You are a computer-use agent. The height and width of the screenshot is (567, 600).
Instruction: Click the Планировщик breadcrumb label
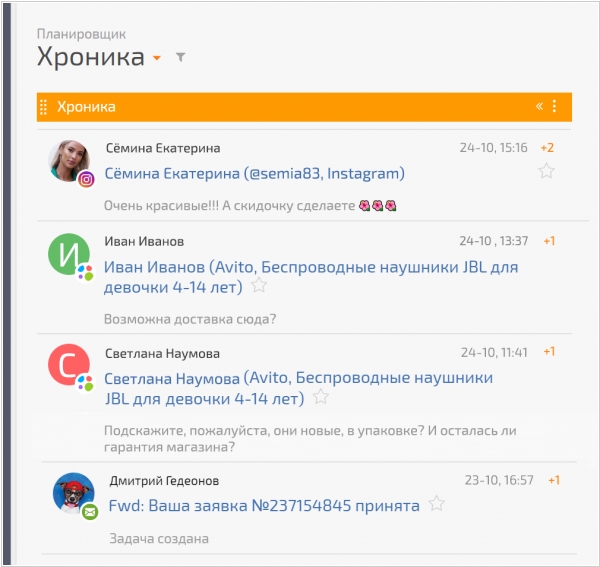click(x=81, y=34)
